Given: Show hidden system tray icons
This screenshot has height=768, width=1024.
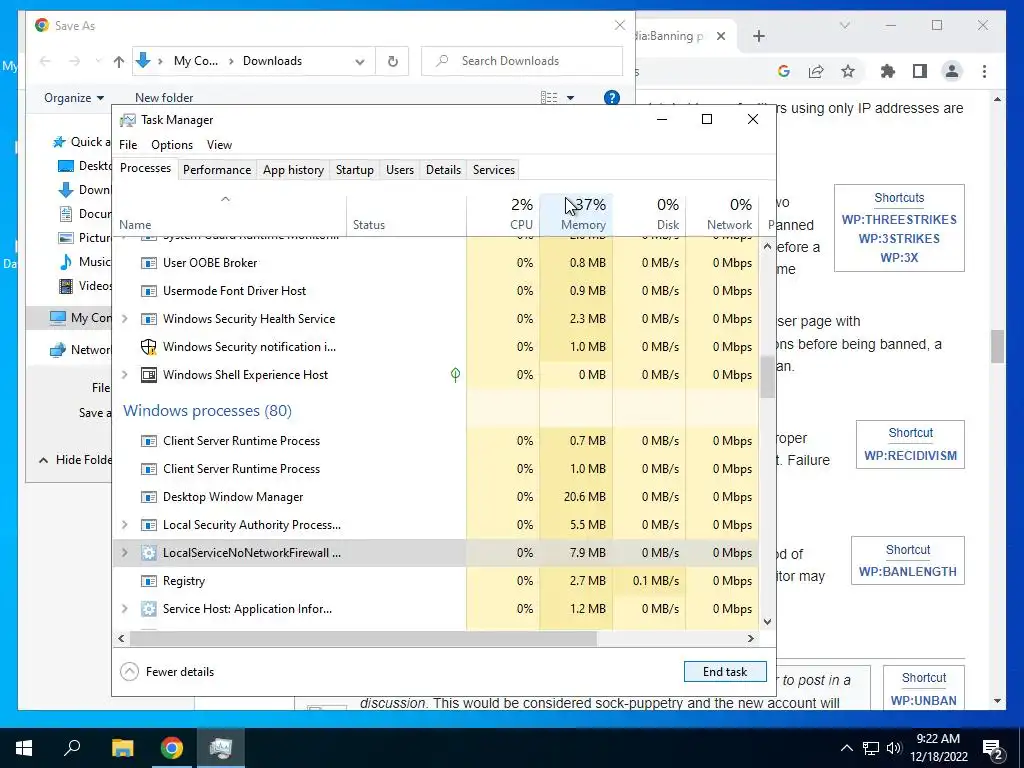Looking at the screenshot, I should (x=846, y=748).
